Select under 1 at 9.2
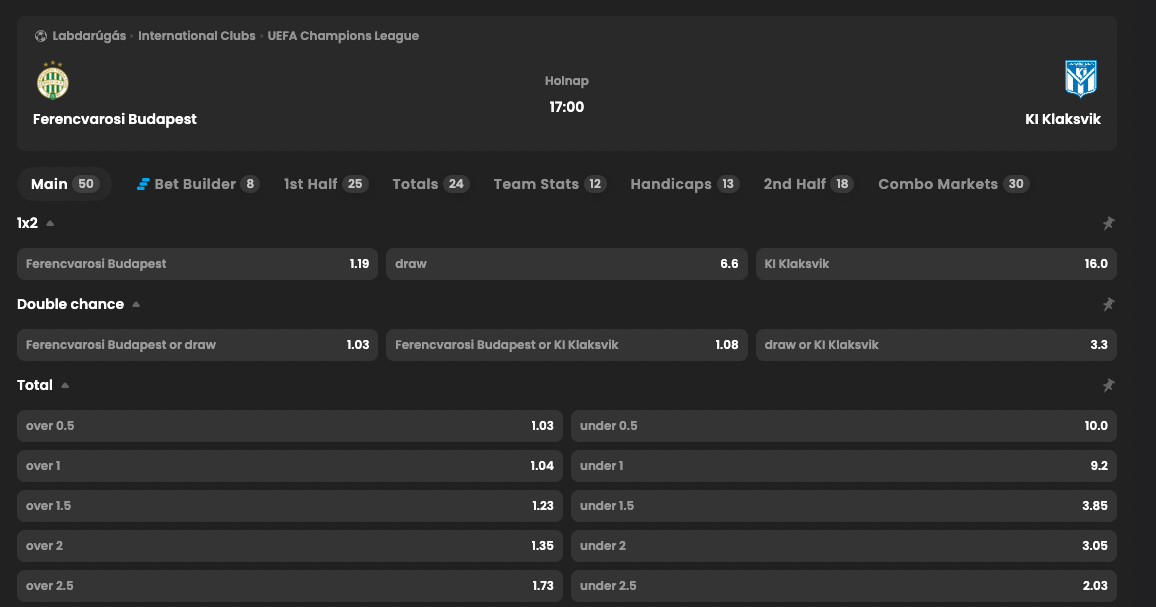 (844, 466)
